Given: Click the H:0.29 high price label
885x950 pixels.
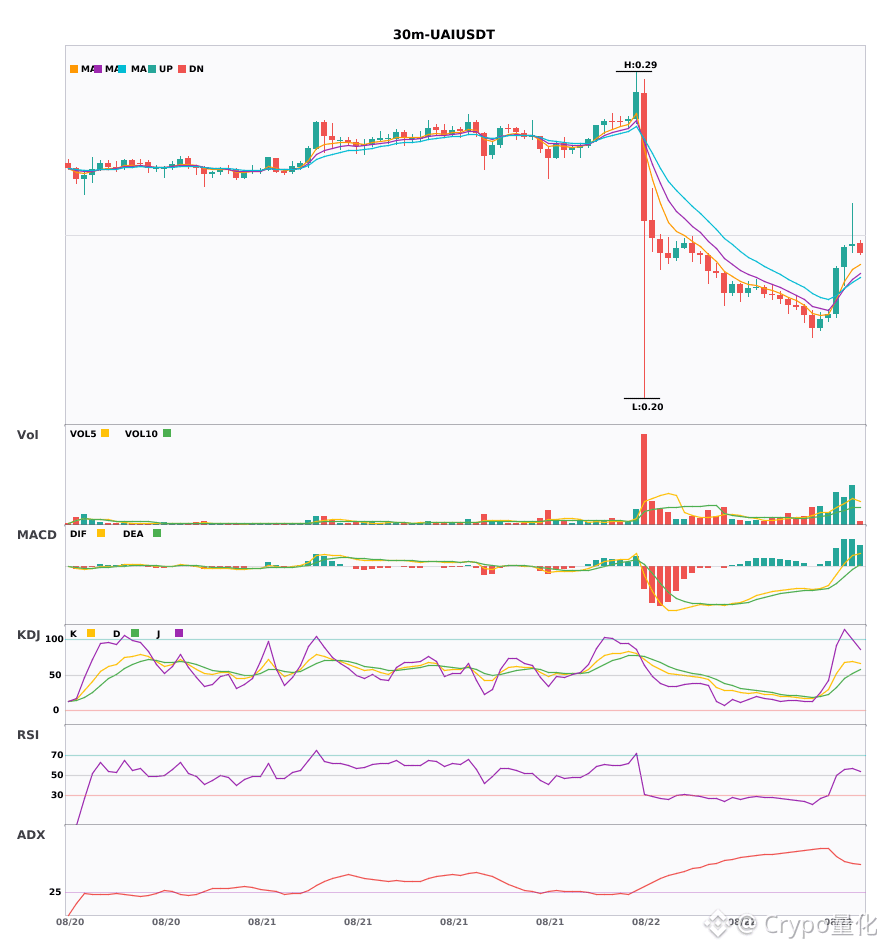Looking at the screenshot, I should (640, 65).
